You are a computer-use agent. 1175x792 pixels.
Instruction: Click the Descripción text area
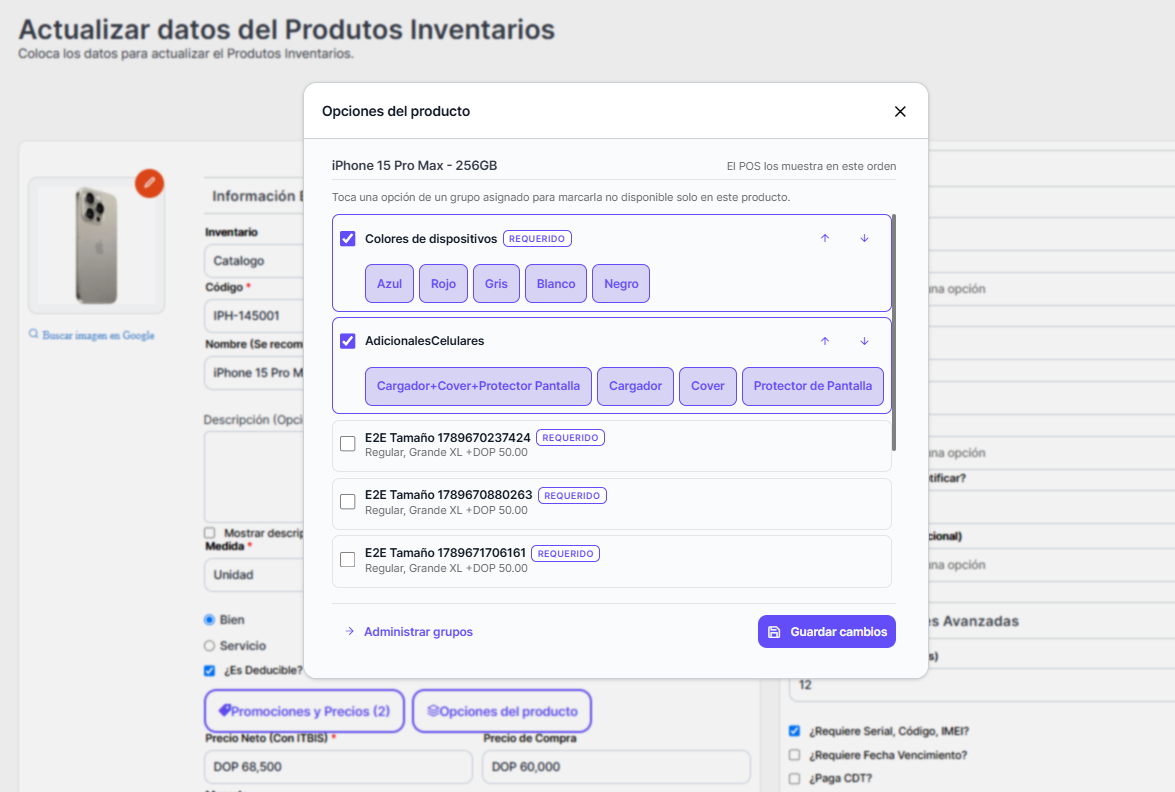click(254, 477)
